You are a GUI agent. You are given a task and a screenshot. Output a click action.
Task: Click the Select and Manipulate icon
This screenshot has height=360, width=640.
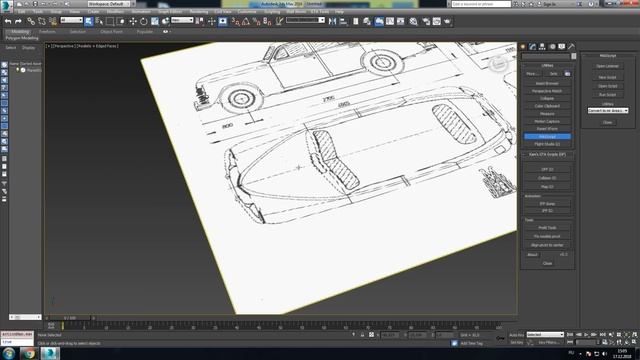click(x=211, y=21)
